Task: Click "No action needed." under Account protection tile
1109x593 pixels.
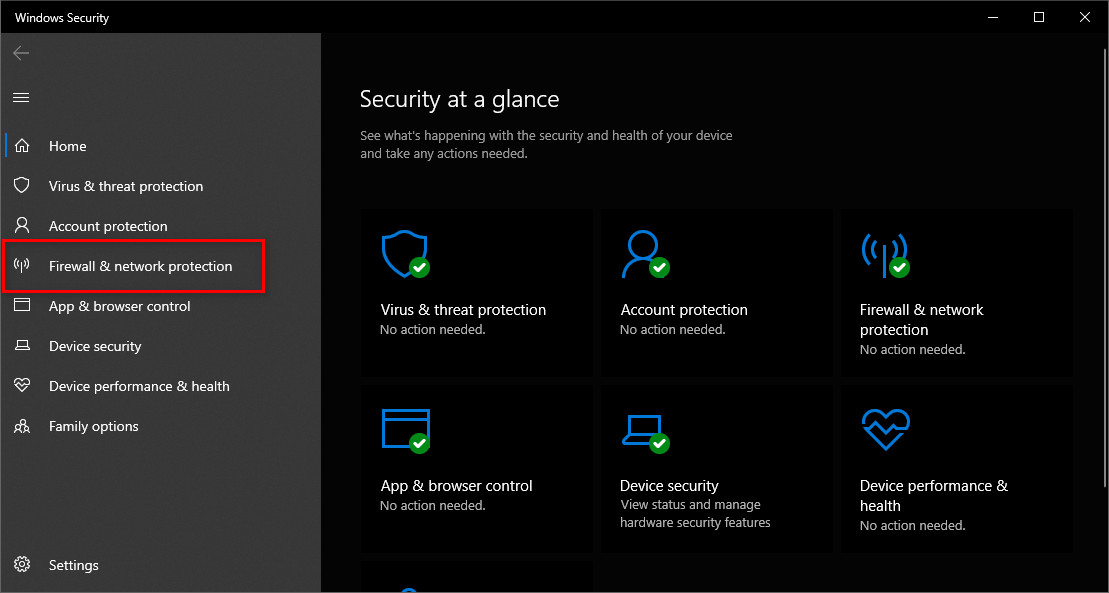Action: [x=673, y=330]
